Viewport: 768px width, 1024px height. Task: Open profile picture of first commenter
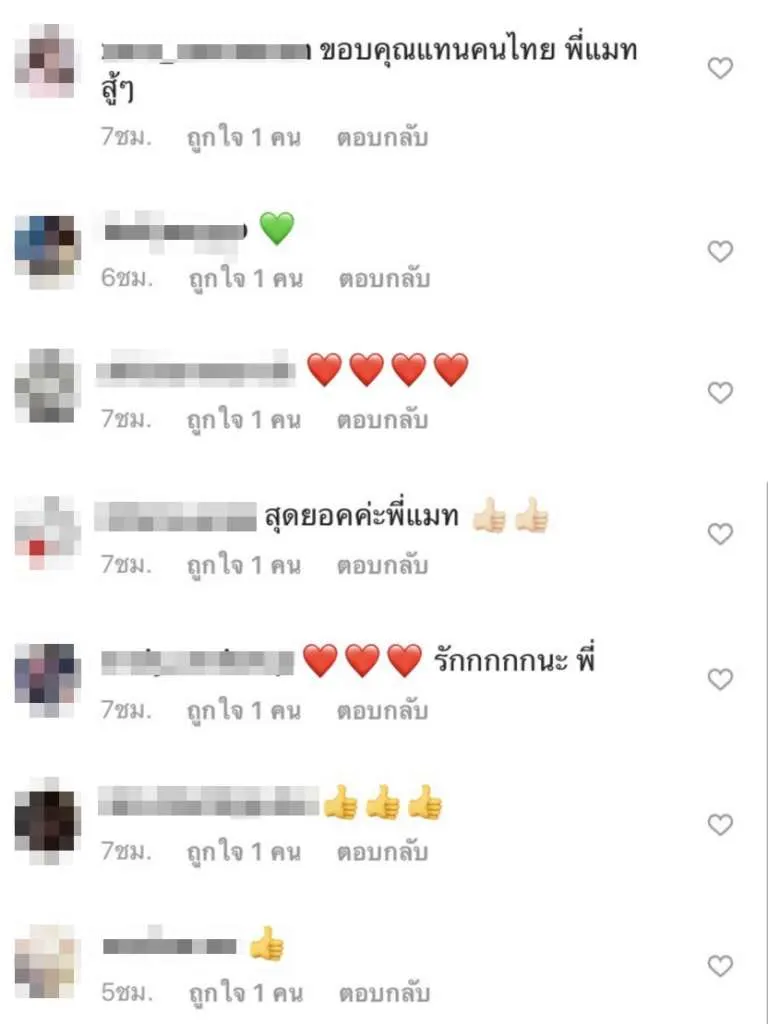coord(45,61)
